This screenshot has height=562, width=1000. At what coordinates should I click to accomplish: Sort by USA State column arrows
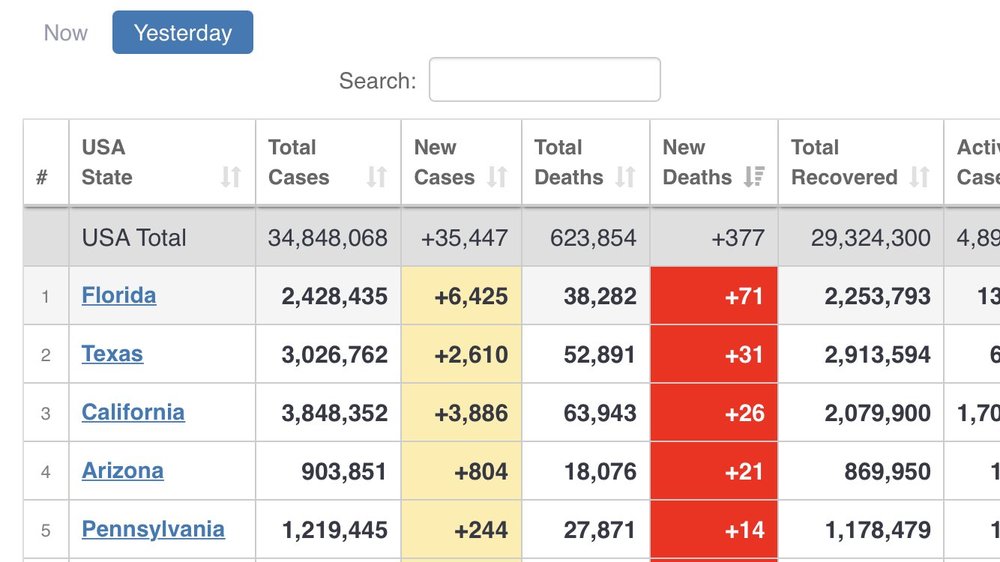(231, 177)
